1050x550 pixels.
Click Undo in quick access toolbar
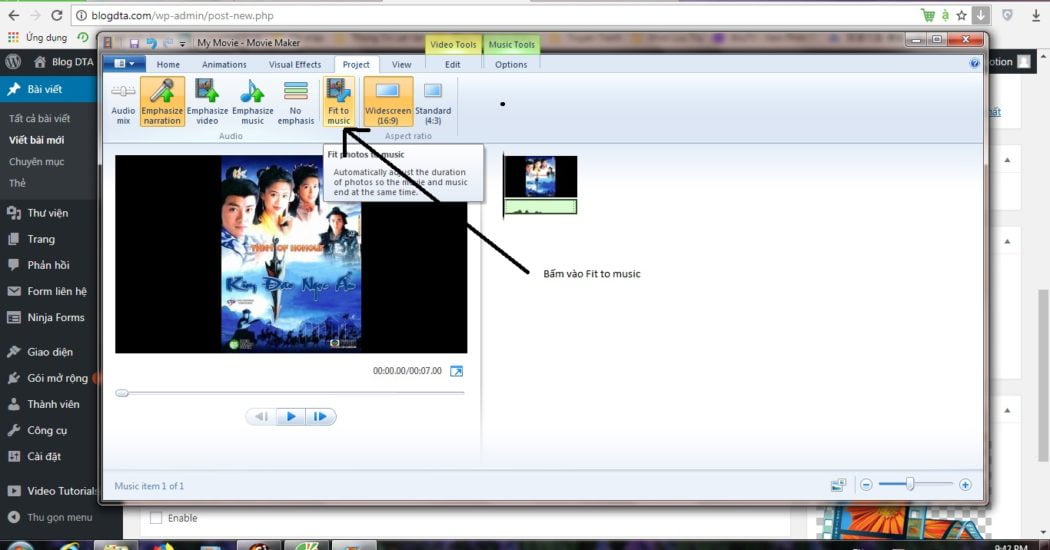coord(152,43)
